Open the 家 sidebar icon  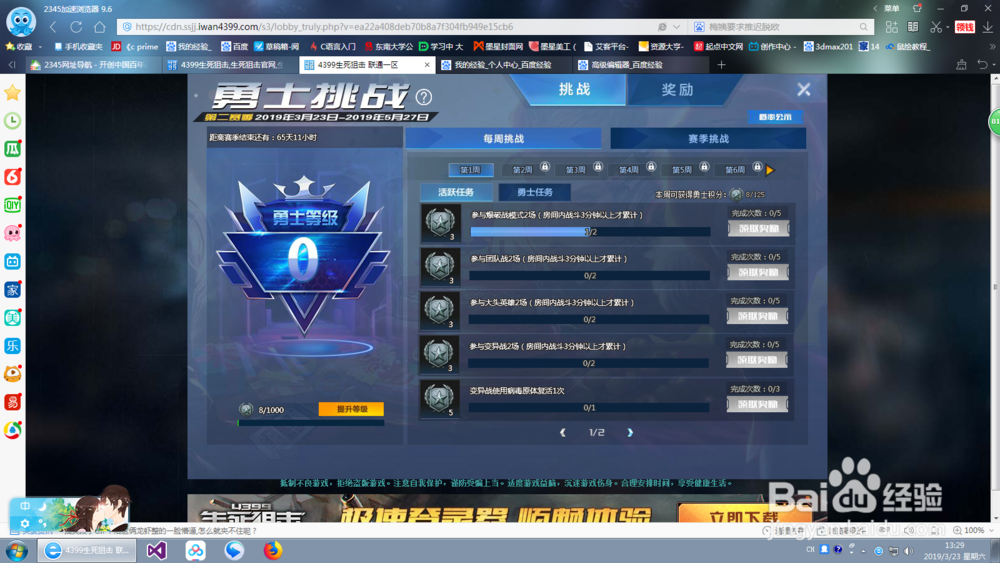coord(12,289)
